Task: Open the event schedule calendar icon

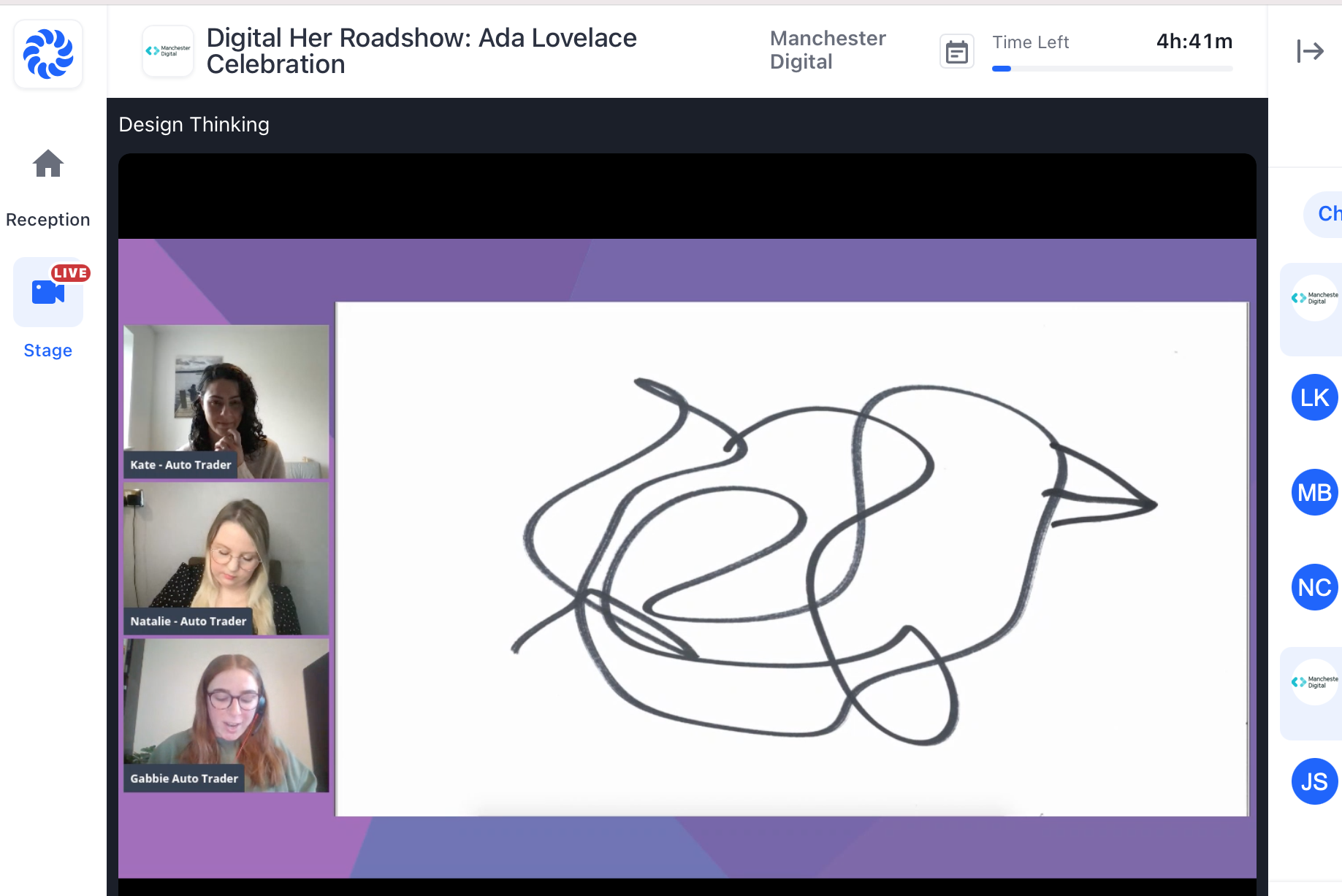Action: click(957, 52)
